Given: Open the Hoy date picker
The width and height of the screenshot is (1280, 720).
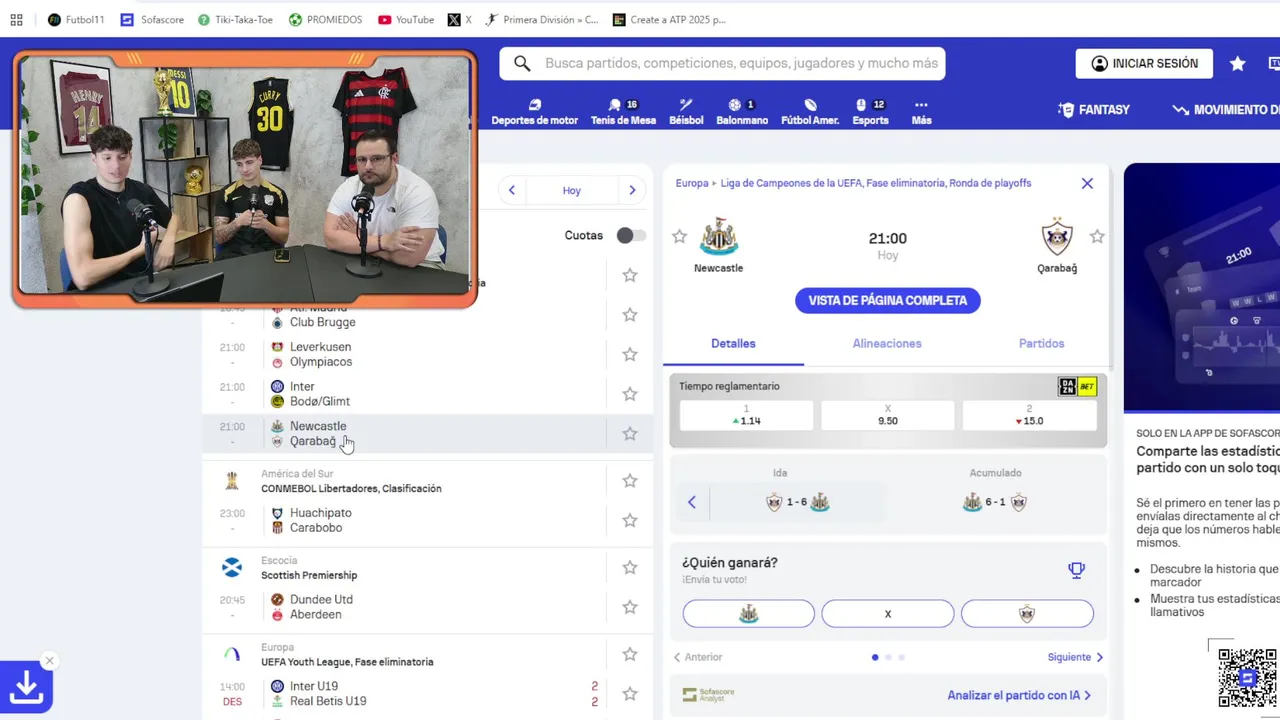Looking at the screenshot, I should tap(571, 190).
